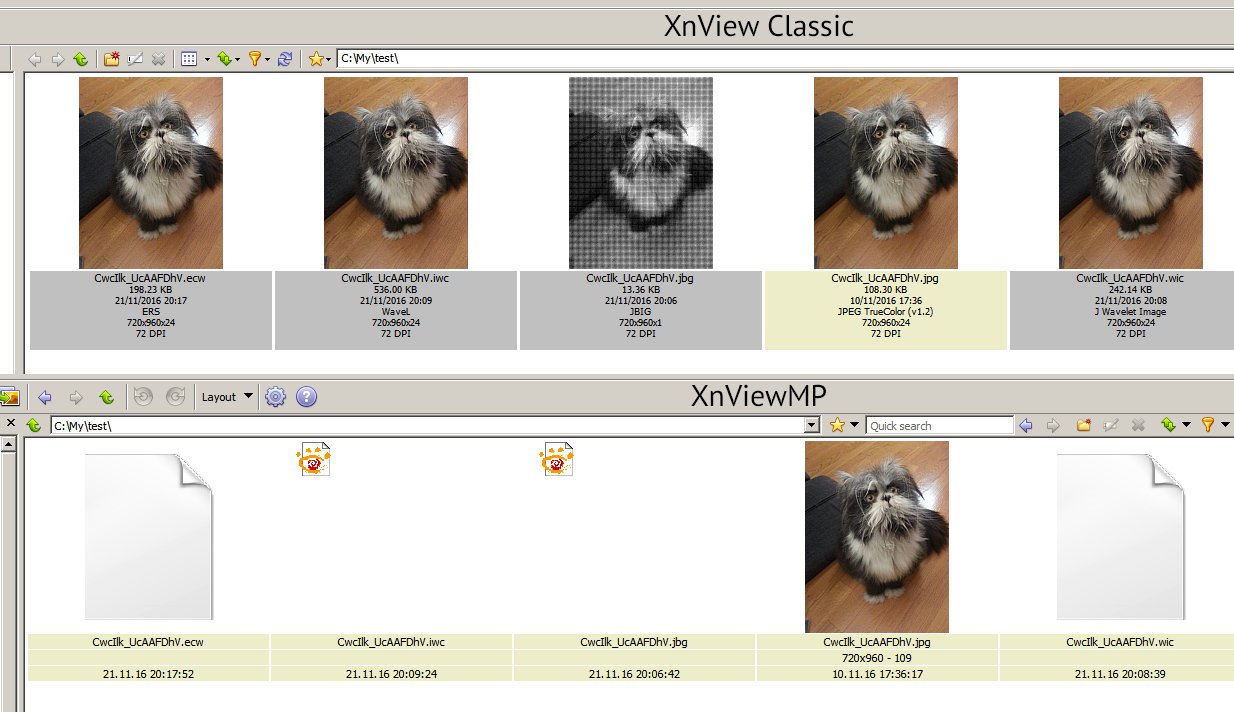The height and width of the screenshot is (712, 1234).
Task: Close the panel with X left of path bar
Action: pyautogui.click(x=11, y=423)
